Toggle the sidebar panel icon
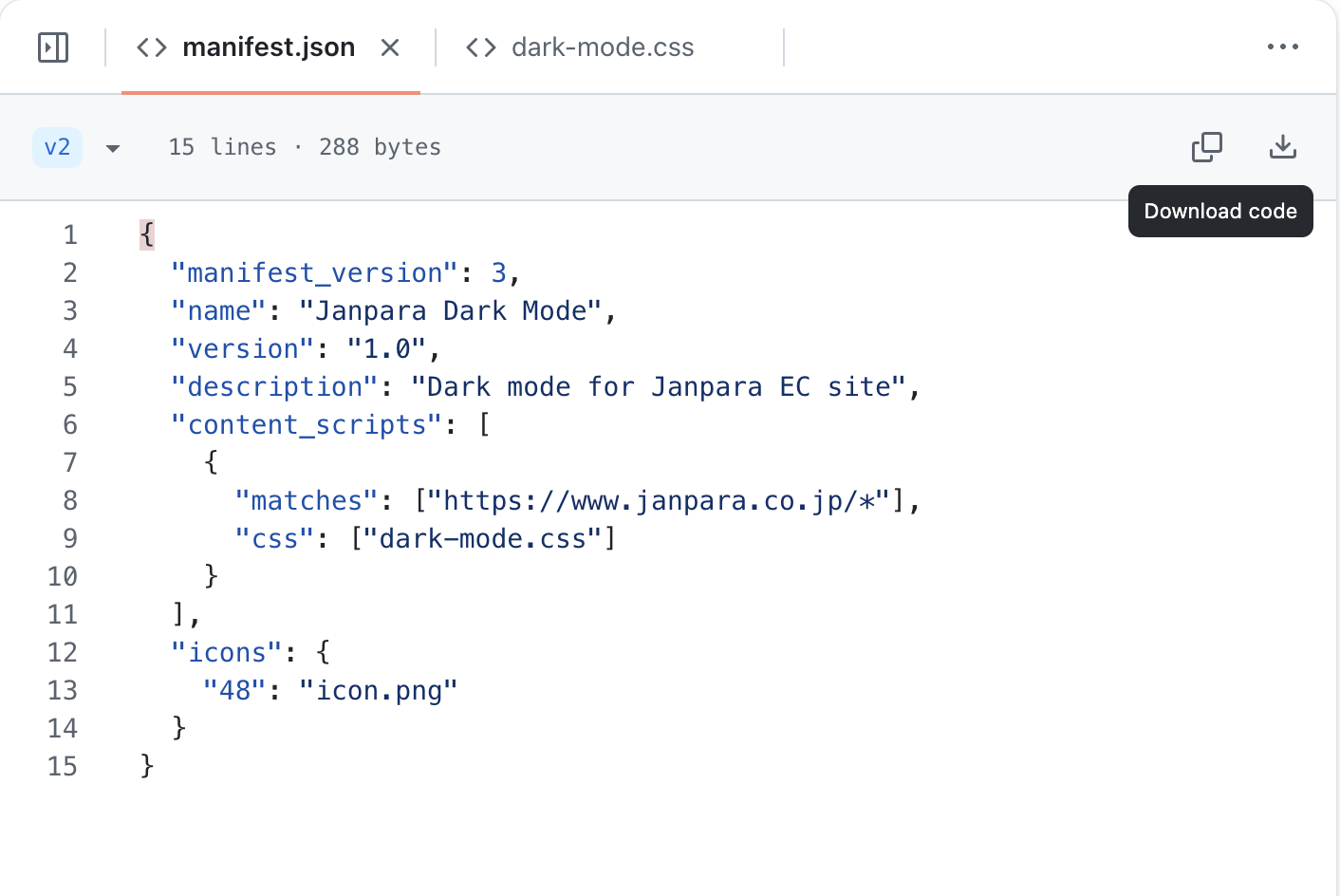 [x=53, y=47]
